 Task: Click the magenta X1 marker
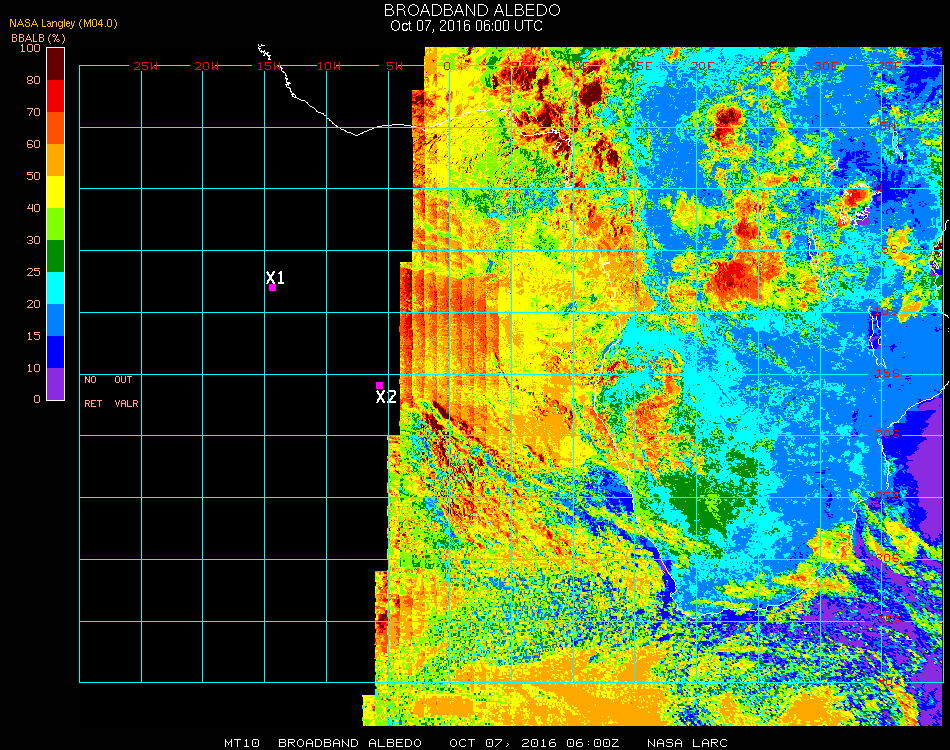[x=272, y=287]
